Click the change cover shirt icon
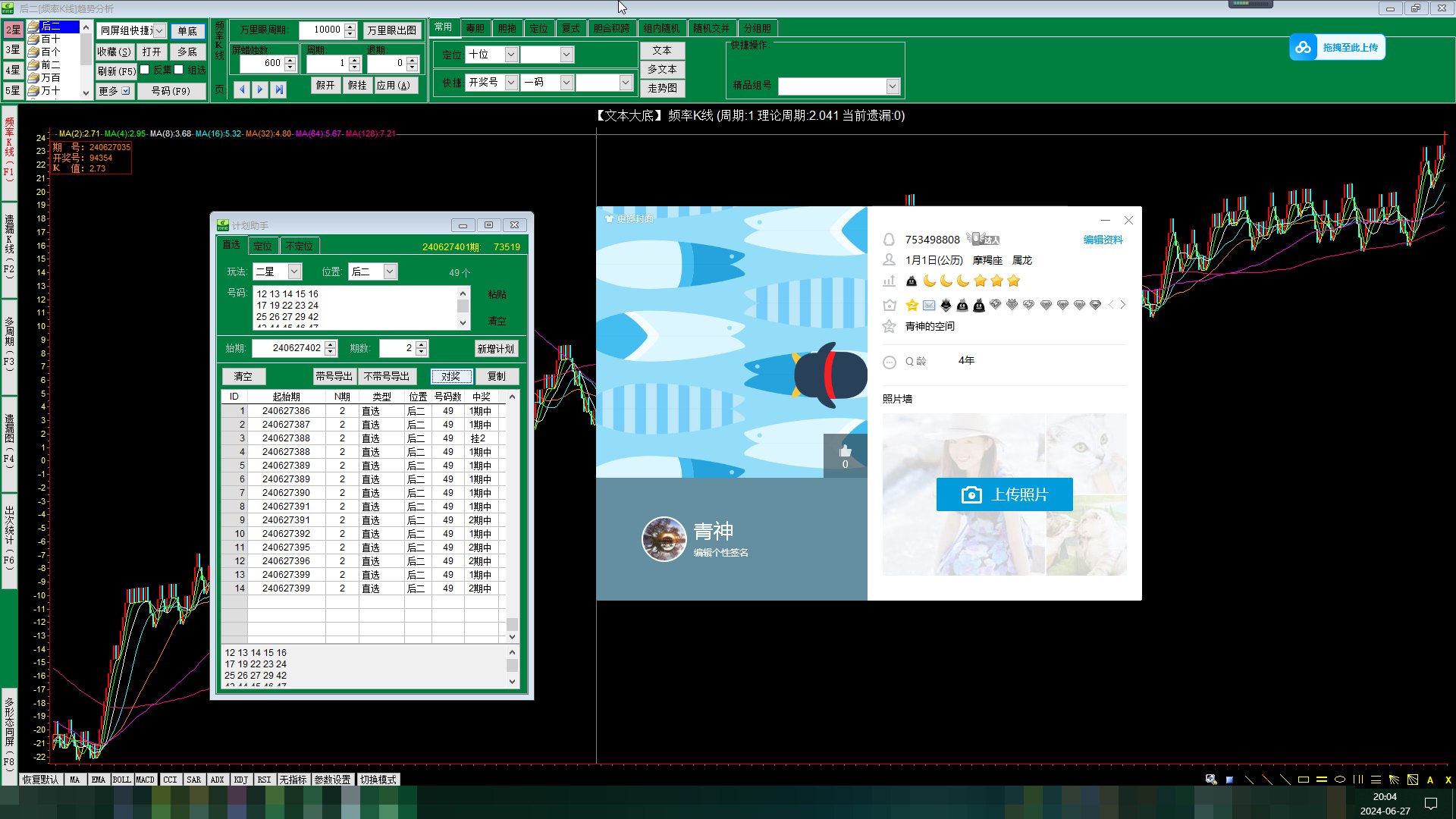Viewport: 1456px width, 819px height. (x=609, y=218)
